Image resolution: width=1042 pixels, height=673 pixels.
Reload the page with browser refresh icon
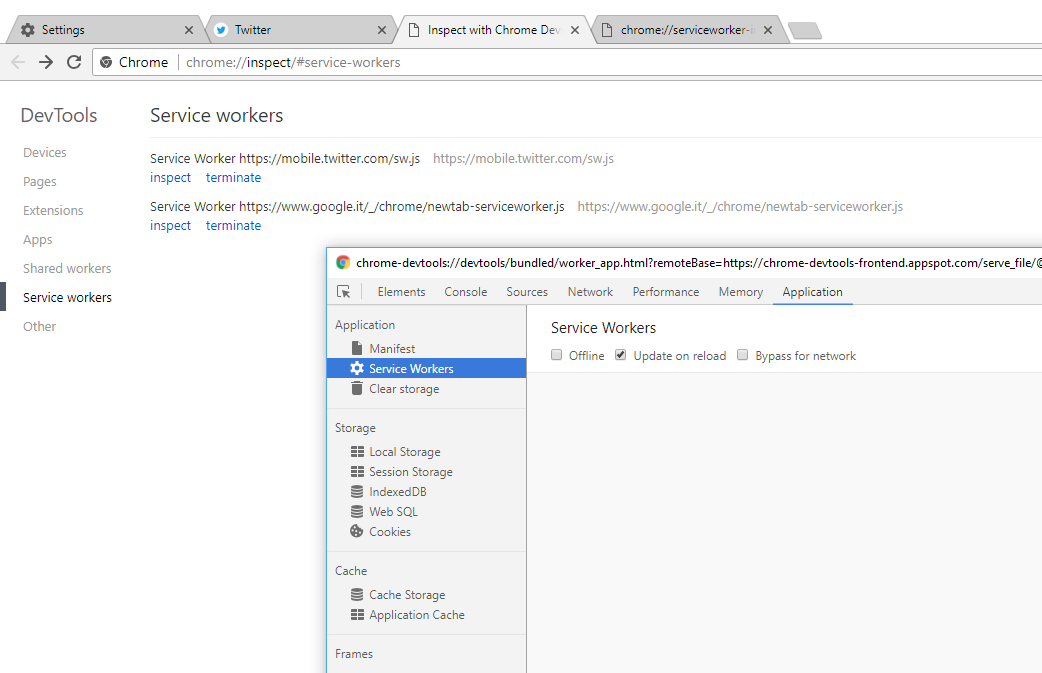74,62
